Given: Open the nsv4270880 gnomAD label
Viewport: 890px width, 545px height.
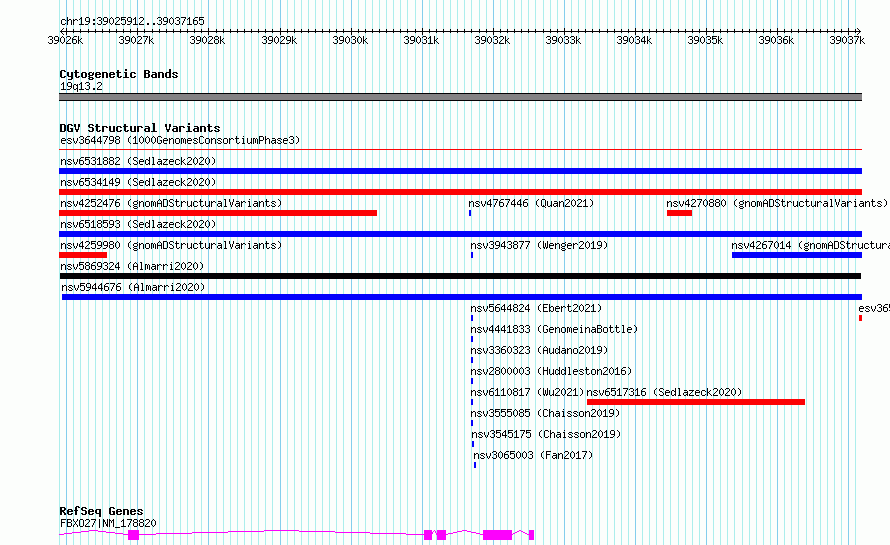Looking at the screenshot, I should (x=776, y=203).
